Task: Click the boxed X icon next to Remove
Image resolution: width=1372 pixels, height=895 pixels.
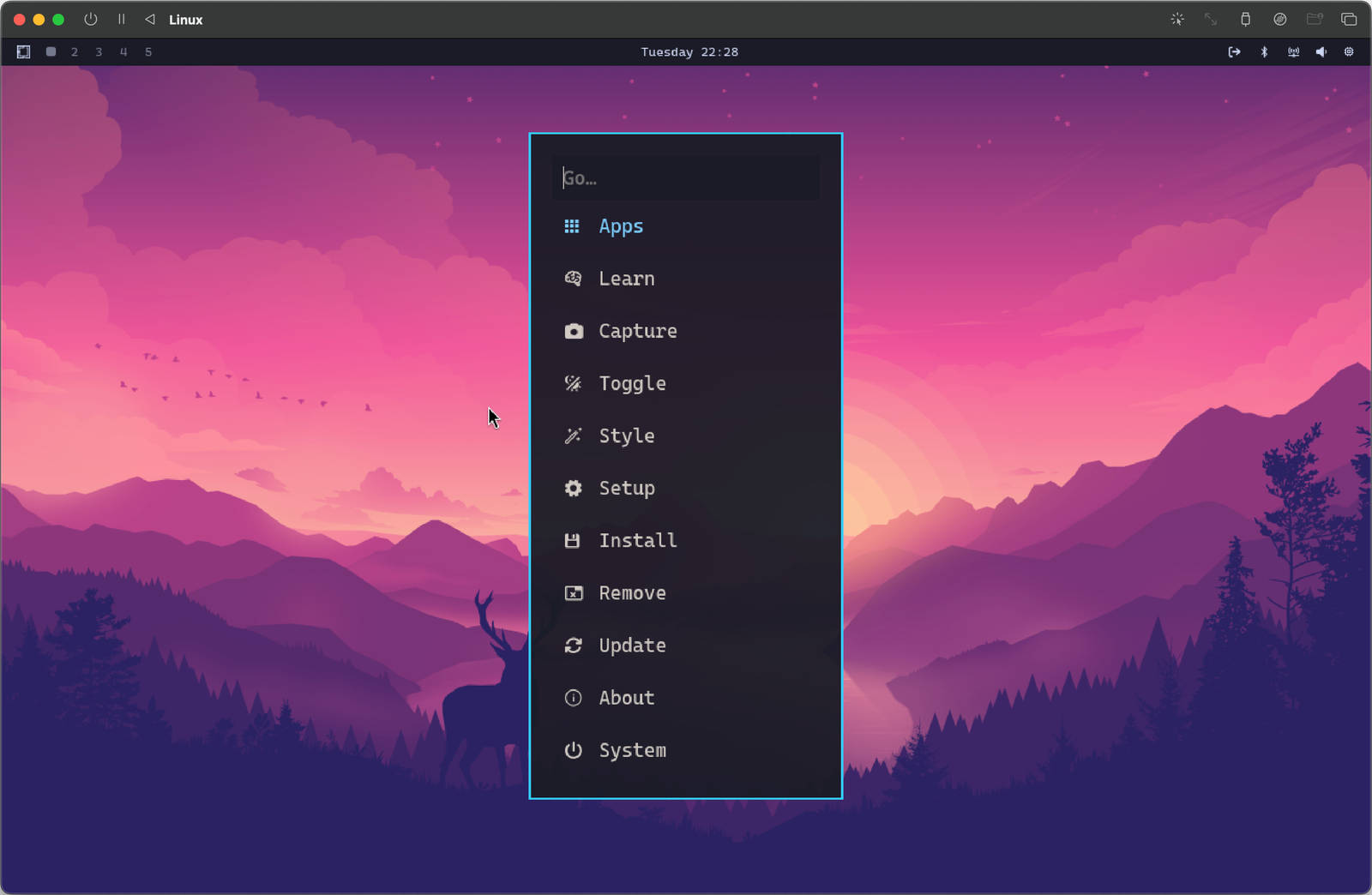Action: 573,592
